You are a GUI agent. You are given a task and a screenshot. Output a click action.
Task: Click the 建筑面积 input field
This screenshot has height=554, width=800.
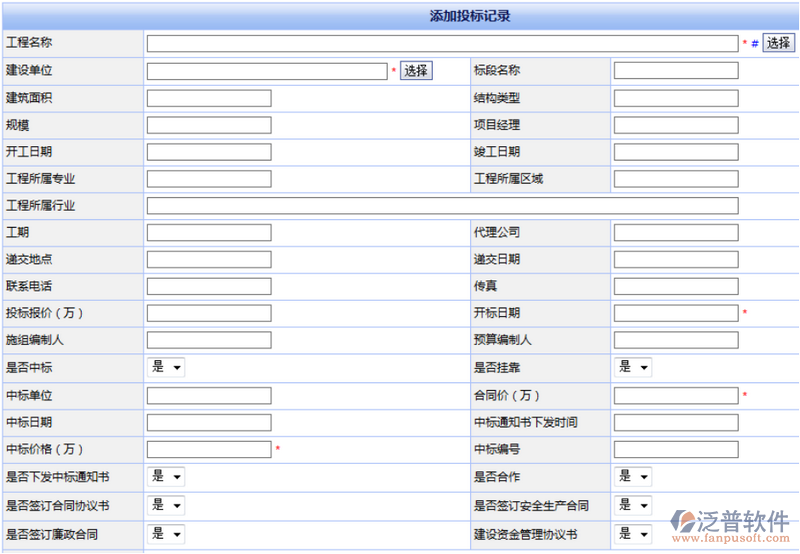click(x=209, y=98)
